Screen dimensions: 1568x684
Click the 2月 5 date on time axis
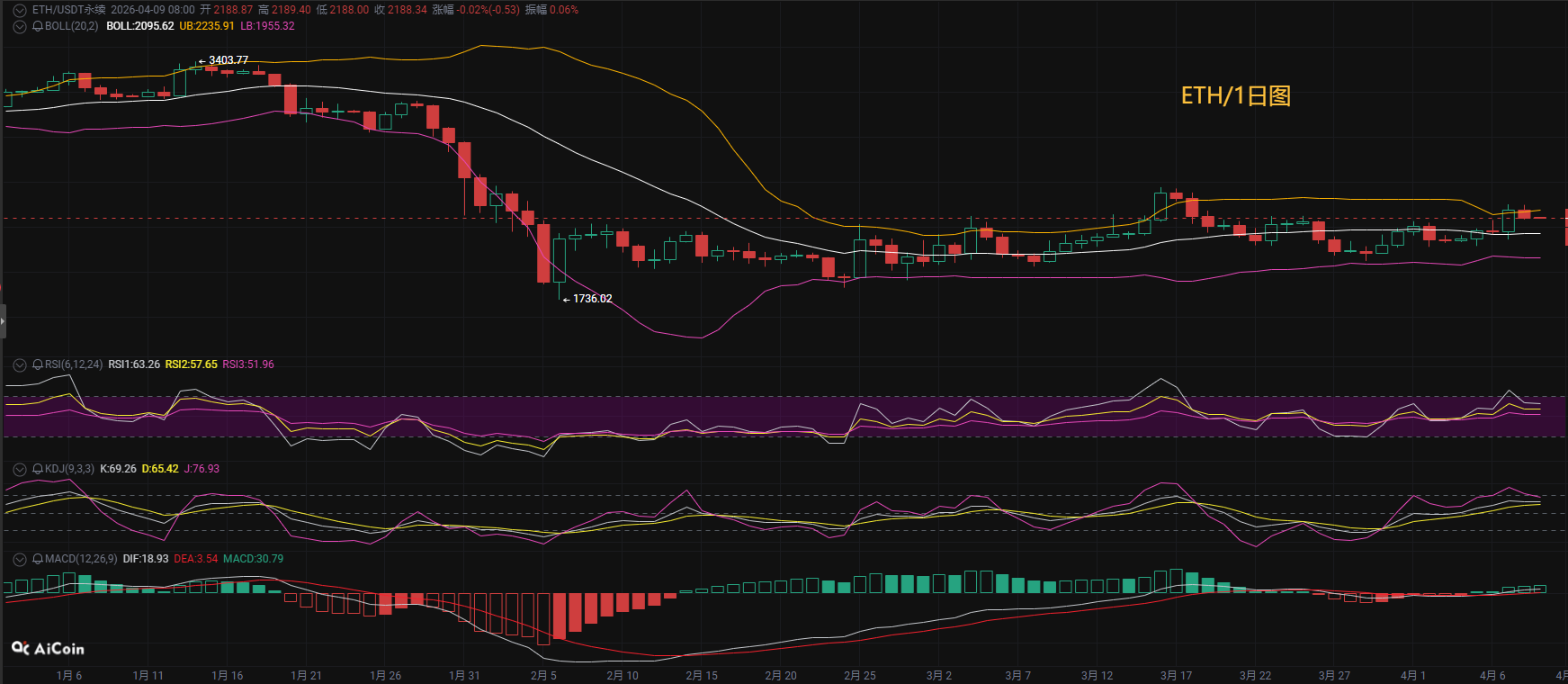(543, 675)
